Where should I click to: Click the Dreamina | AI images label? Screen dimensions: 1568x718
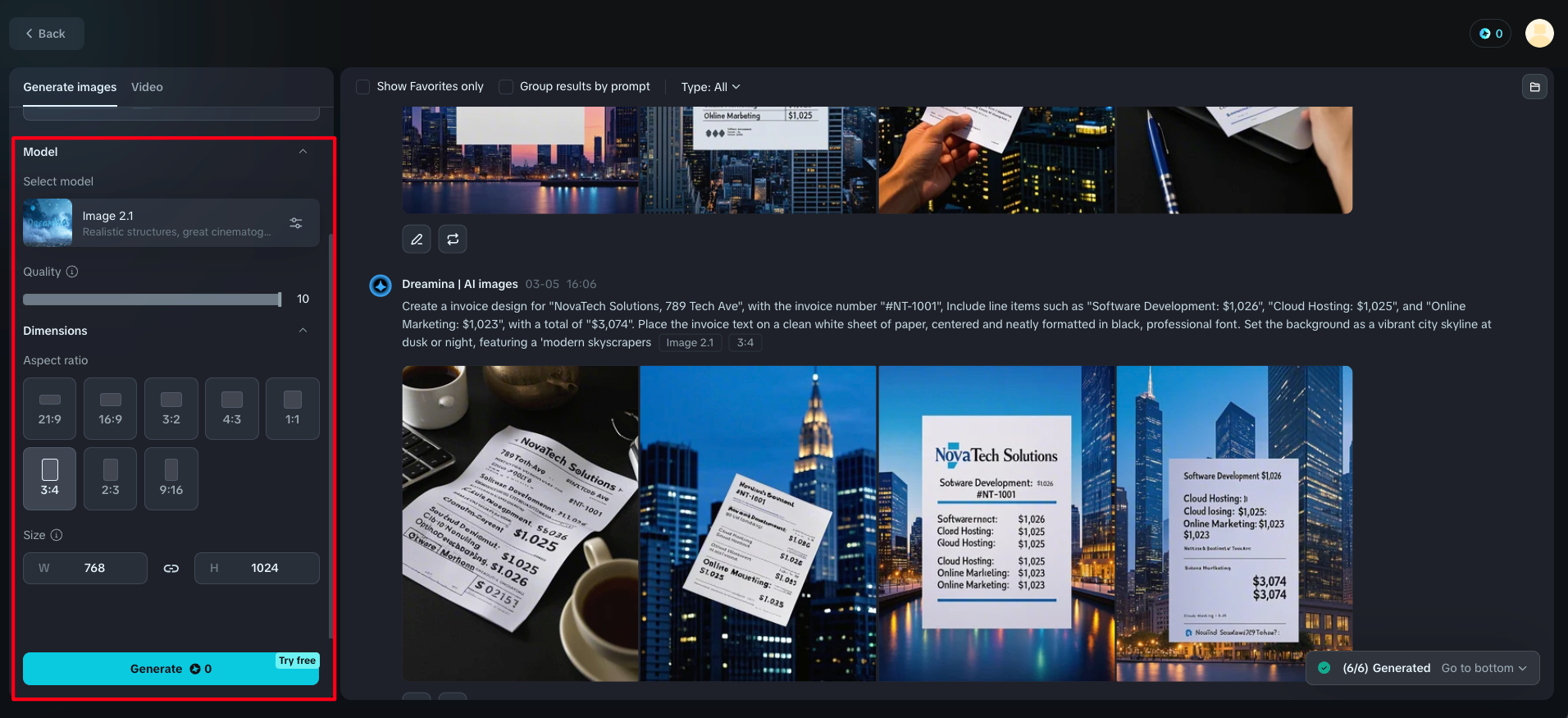pos(460,284)
